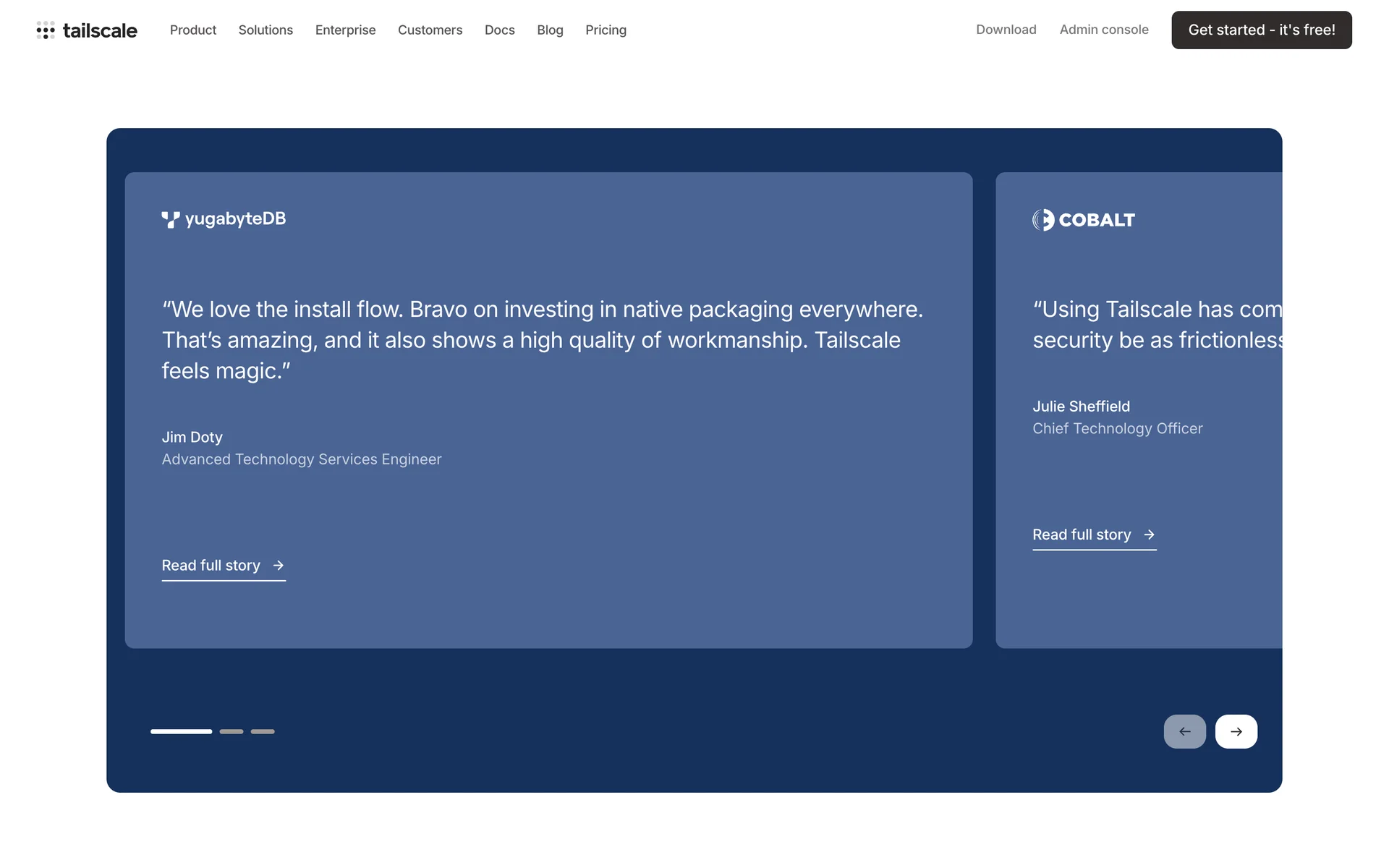
Task: Select the first carousel indicator bar
Action: pos(181,731)
